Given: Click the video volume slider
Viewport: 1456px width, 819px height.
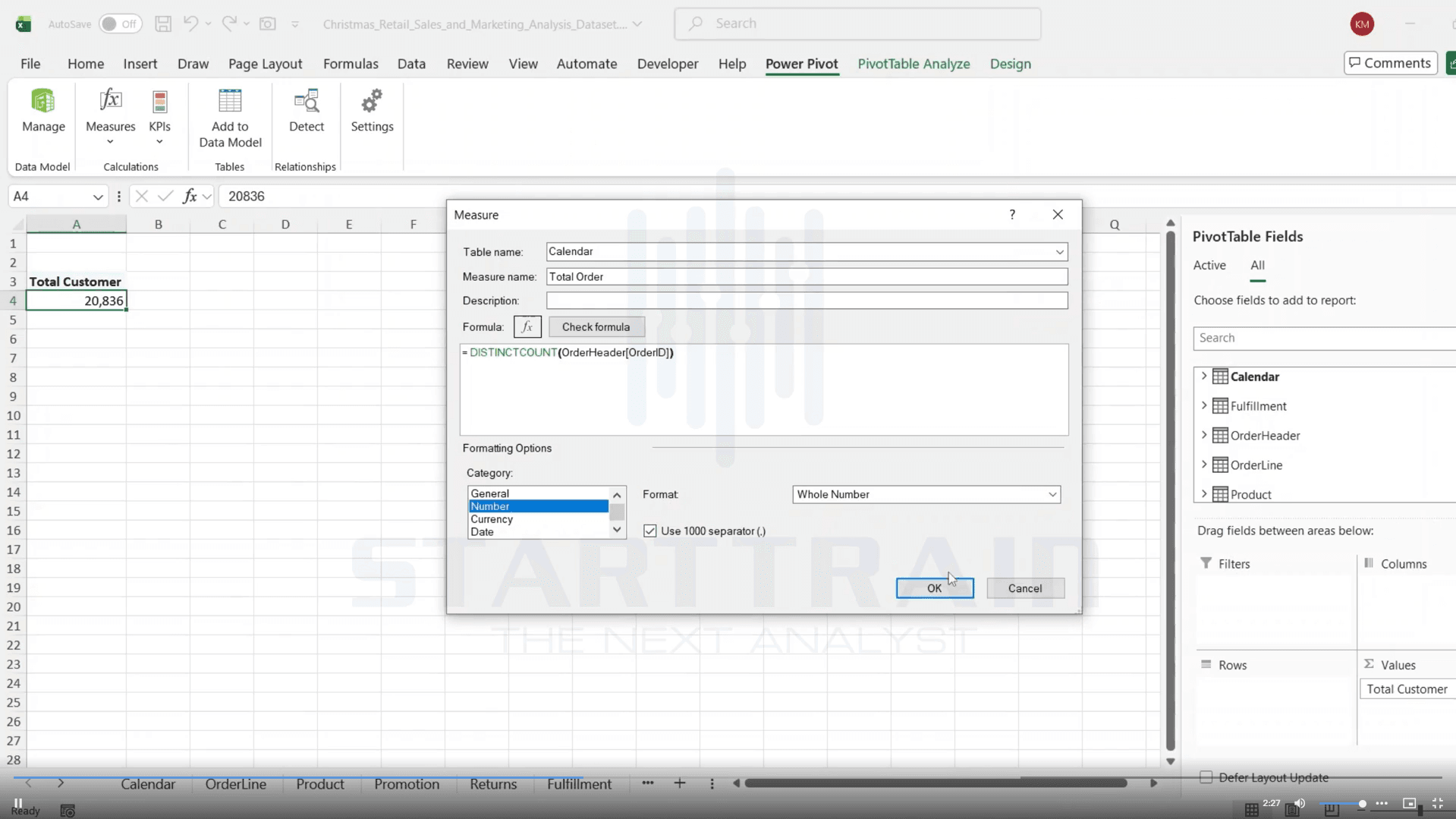Looking at the screenshot, I should [x=1341, y=803].
